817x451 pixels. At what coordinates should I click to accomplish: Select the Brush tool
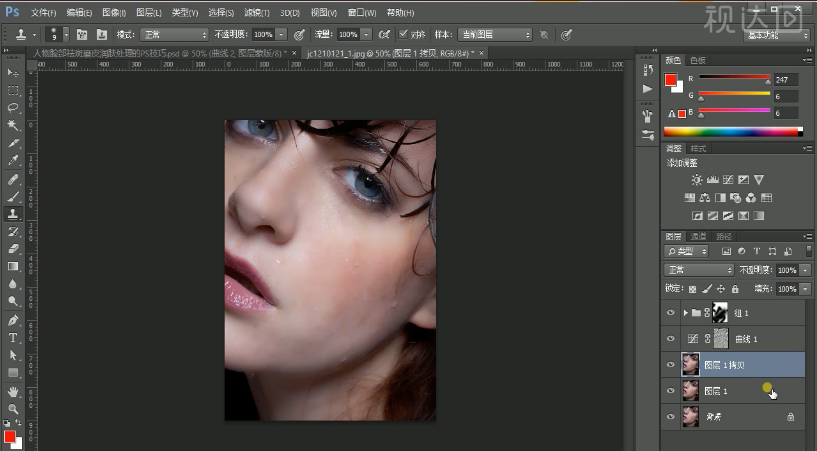click(13, 197)
